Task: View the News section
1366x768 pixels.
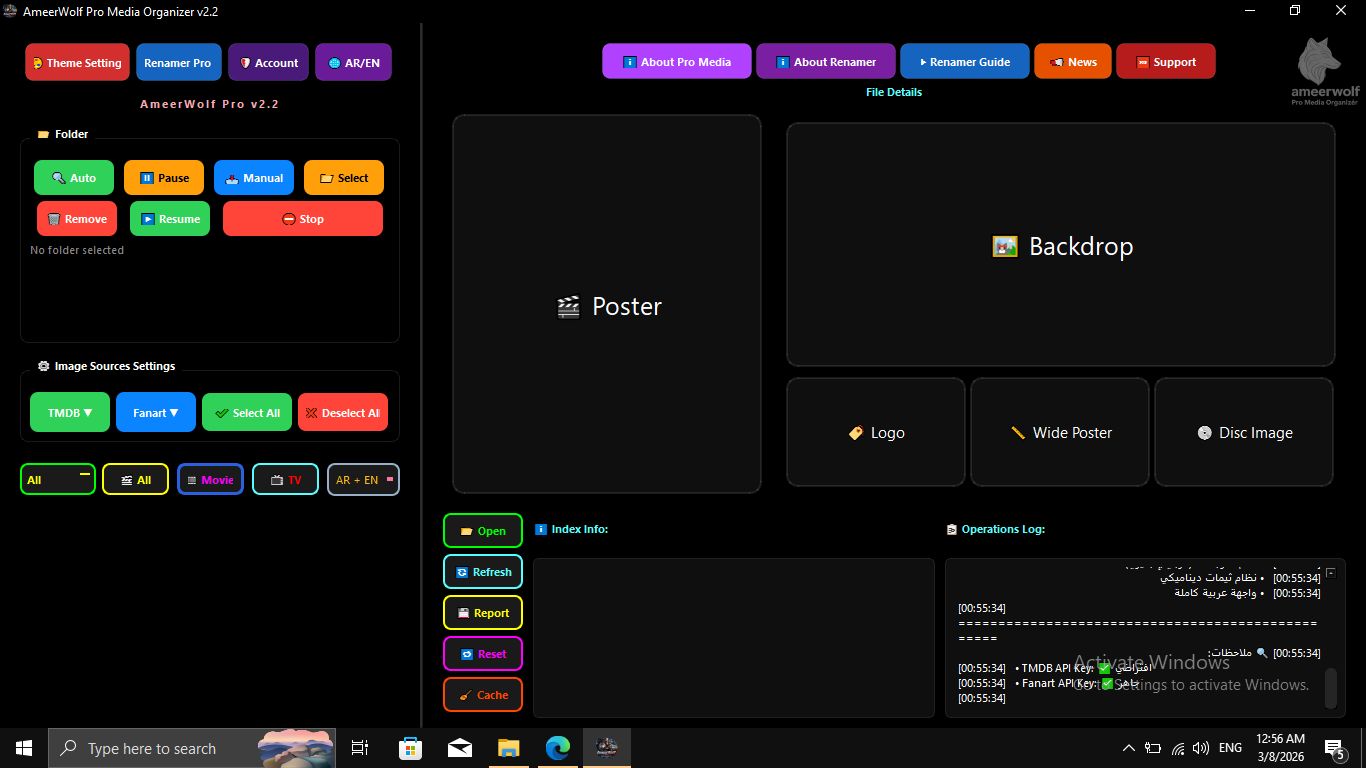Action: 1072,61
